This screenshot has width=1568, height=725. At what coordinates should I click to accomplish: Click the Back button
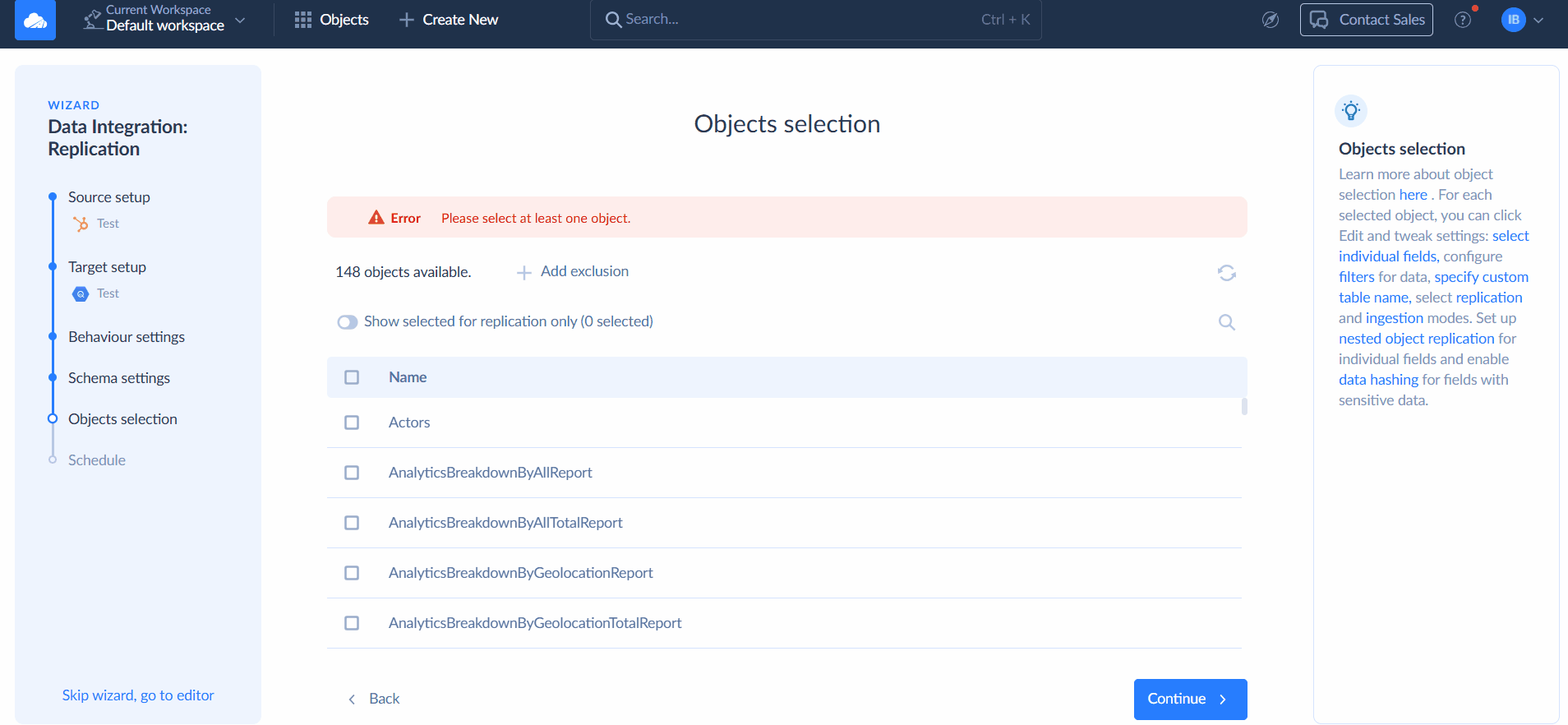374,699
